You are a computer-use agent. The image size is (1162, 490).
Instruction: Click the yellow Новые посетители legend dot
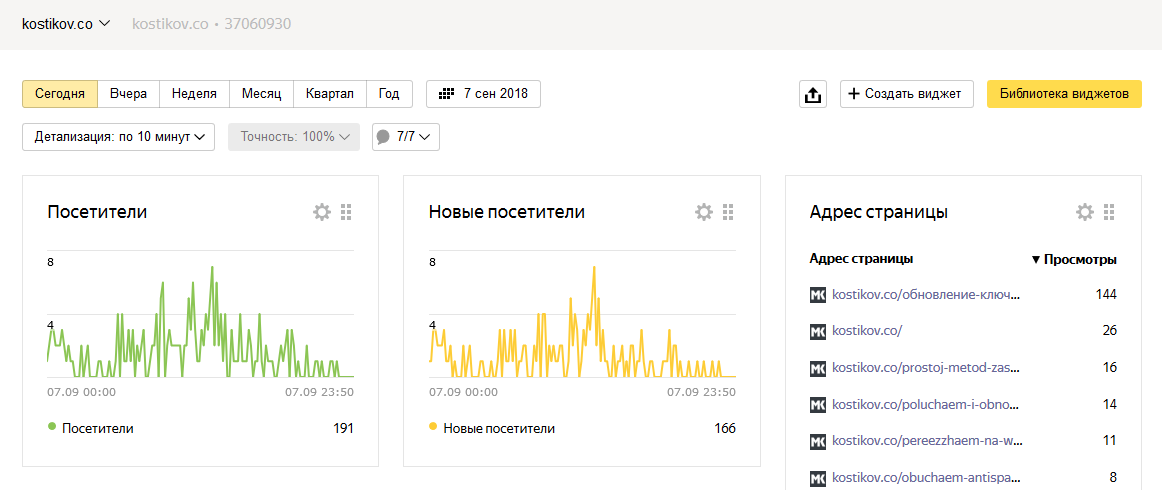click(434, 427)
